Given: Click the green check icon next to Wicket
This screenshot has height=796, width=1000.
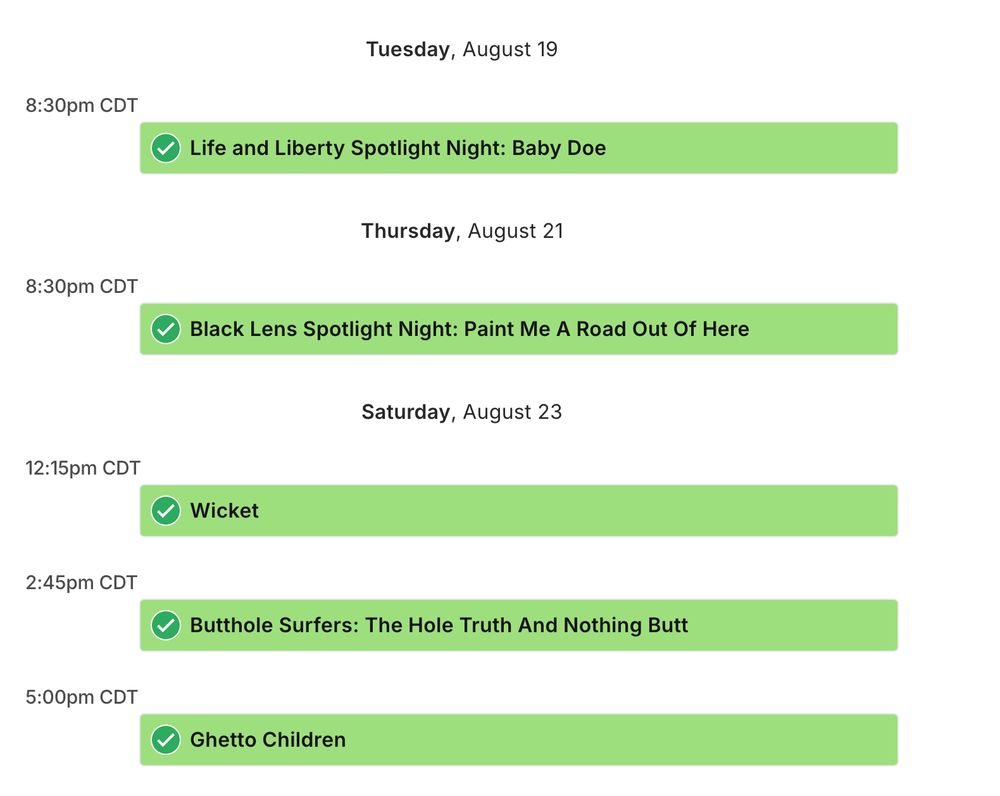Looking at the screenshot, I should pyautogui.click(x=165, y=510).
